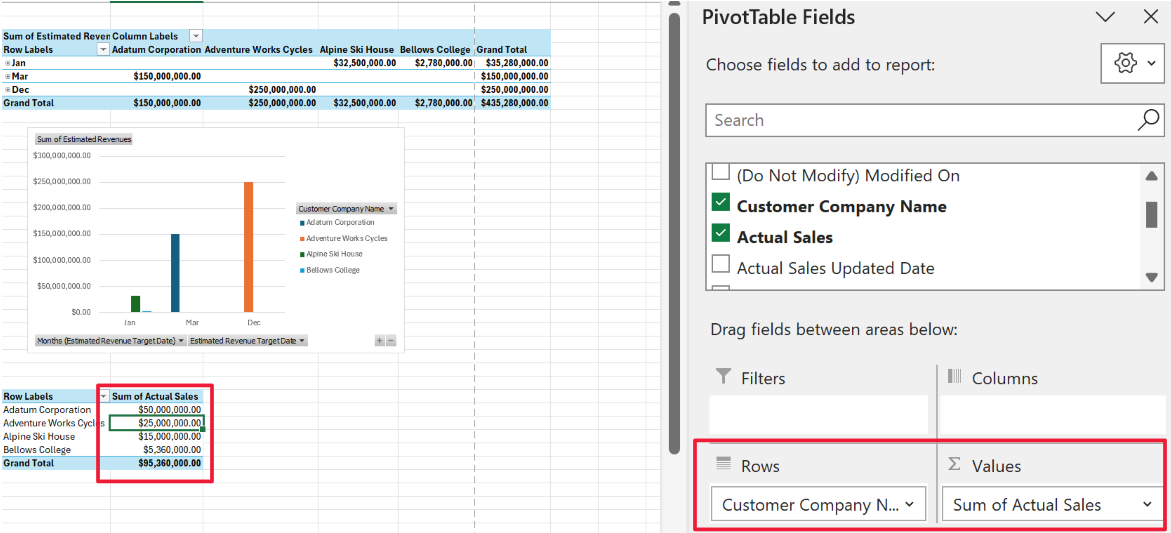The image size is (1171, 533).
Task: Select the small light blue Bellows College bar
Action: coord(147,311)
